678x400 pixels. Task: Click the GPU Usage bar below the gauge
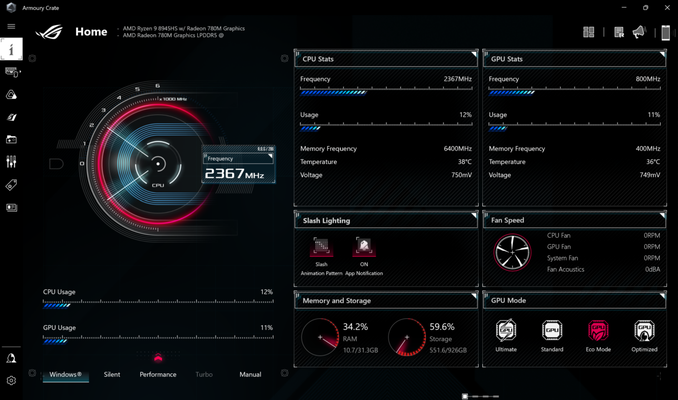pos(158,339)
